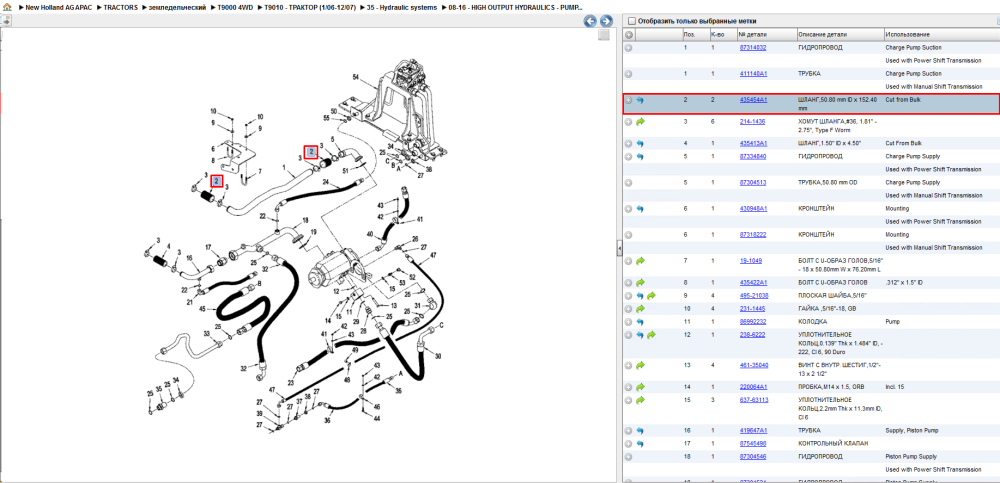Click the toolbar icon at the diagram's top-left
The width and height of the screenshot is (1000, 483).
[x=6, y=21]
